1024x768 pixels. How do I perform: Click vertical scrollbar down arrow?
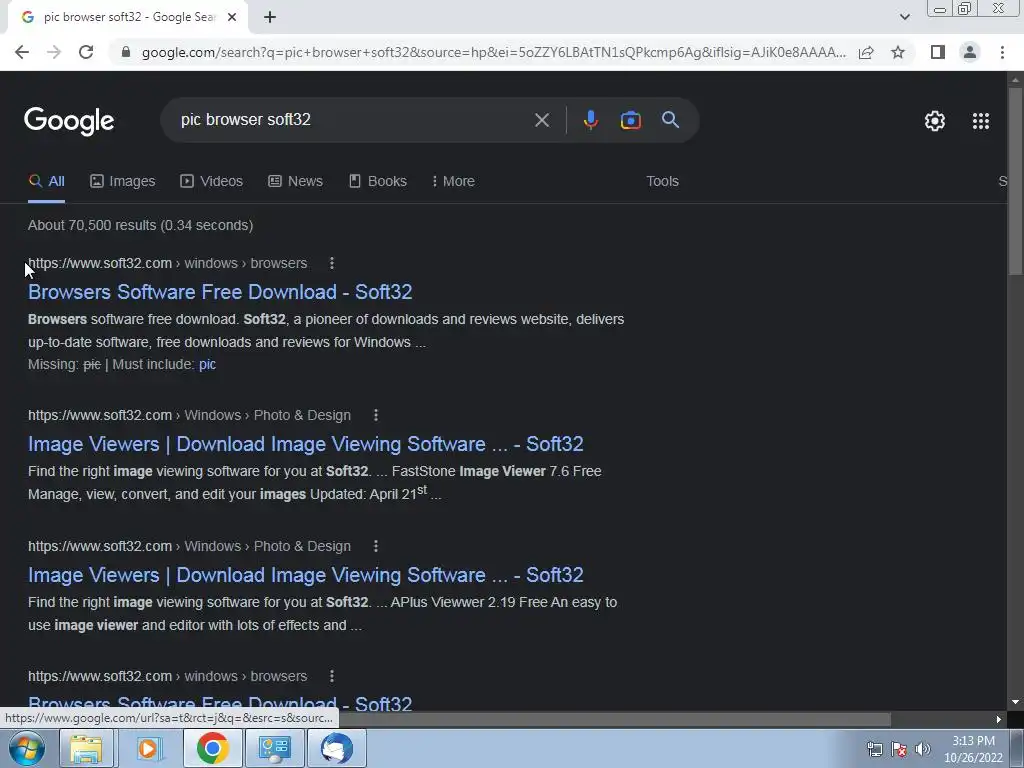[x=1015, y=703]
